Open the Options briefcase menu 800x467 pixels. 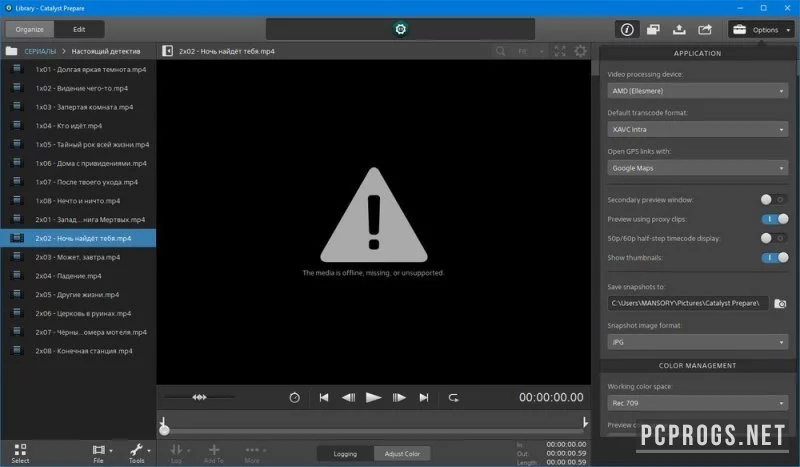click(x=761, y=30)
